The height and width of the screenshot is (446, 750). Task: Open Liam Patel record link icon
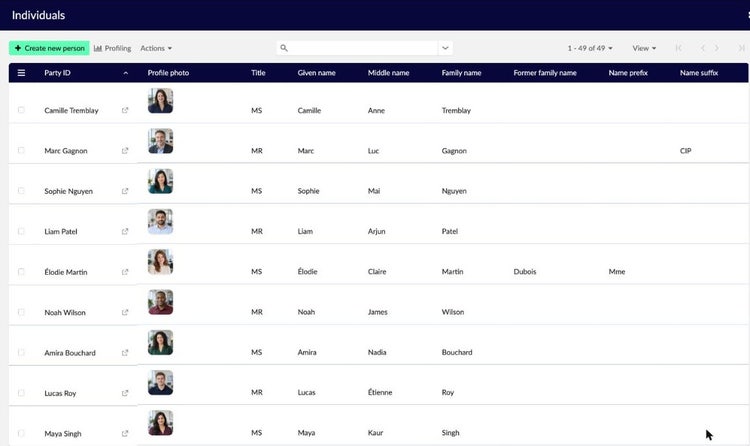125,231
